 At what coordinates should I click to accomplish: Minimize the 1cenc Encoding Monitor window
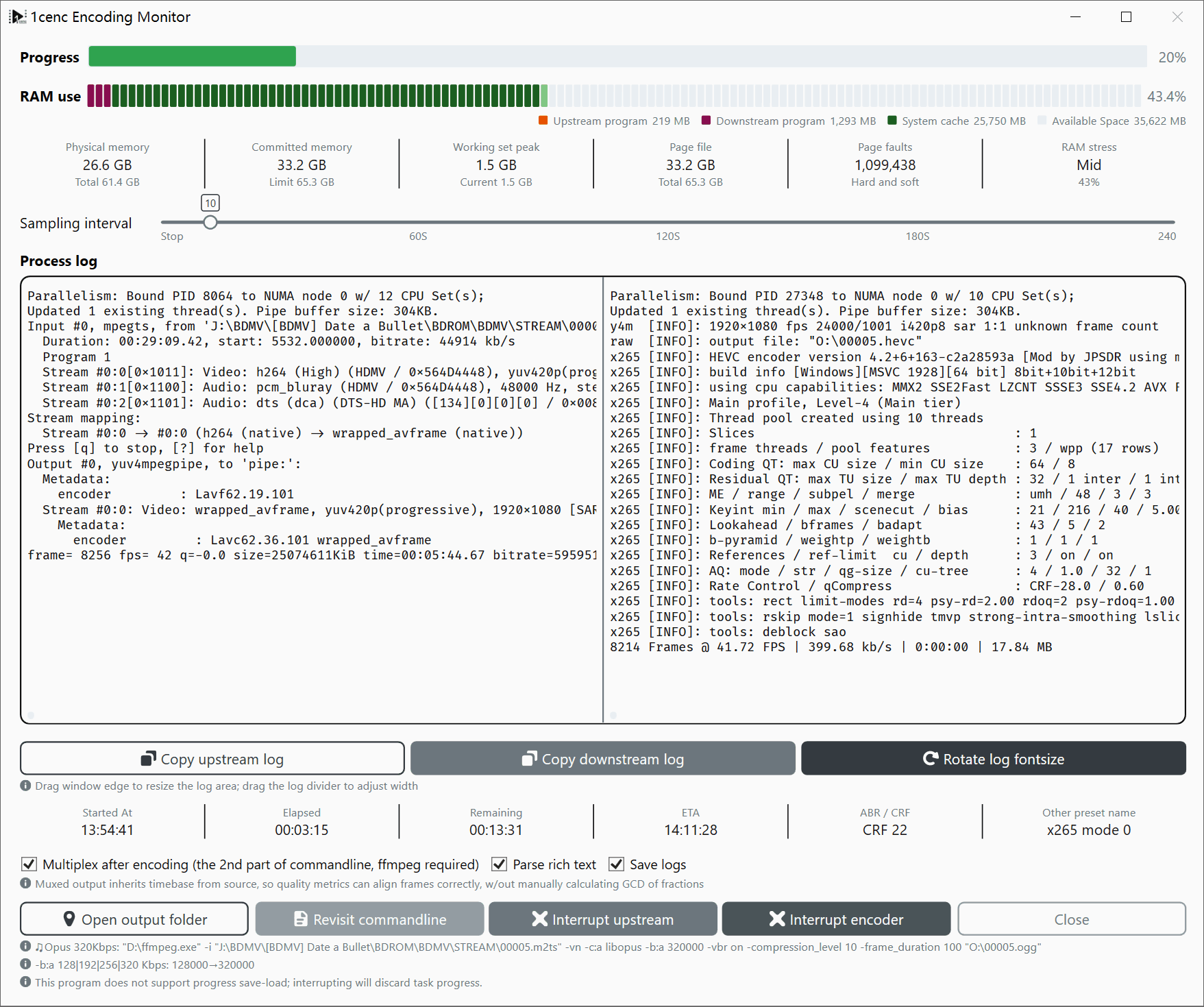point(1075,17)
